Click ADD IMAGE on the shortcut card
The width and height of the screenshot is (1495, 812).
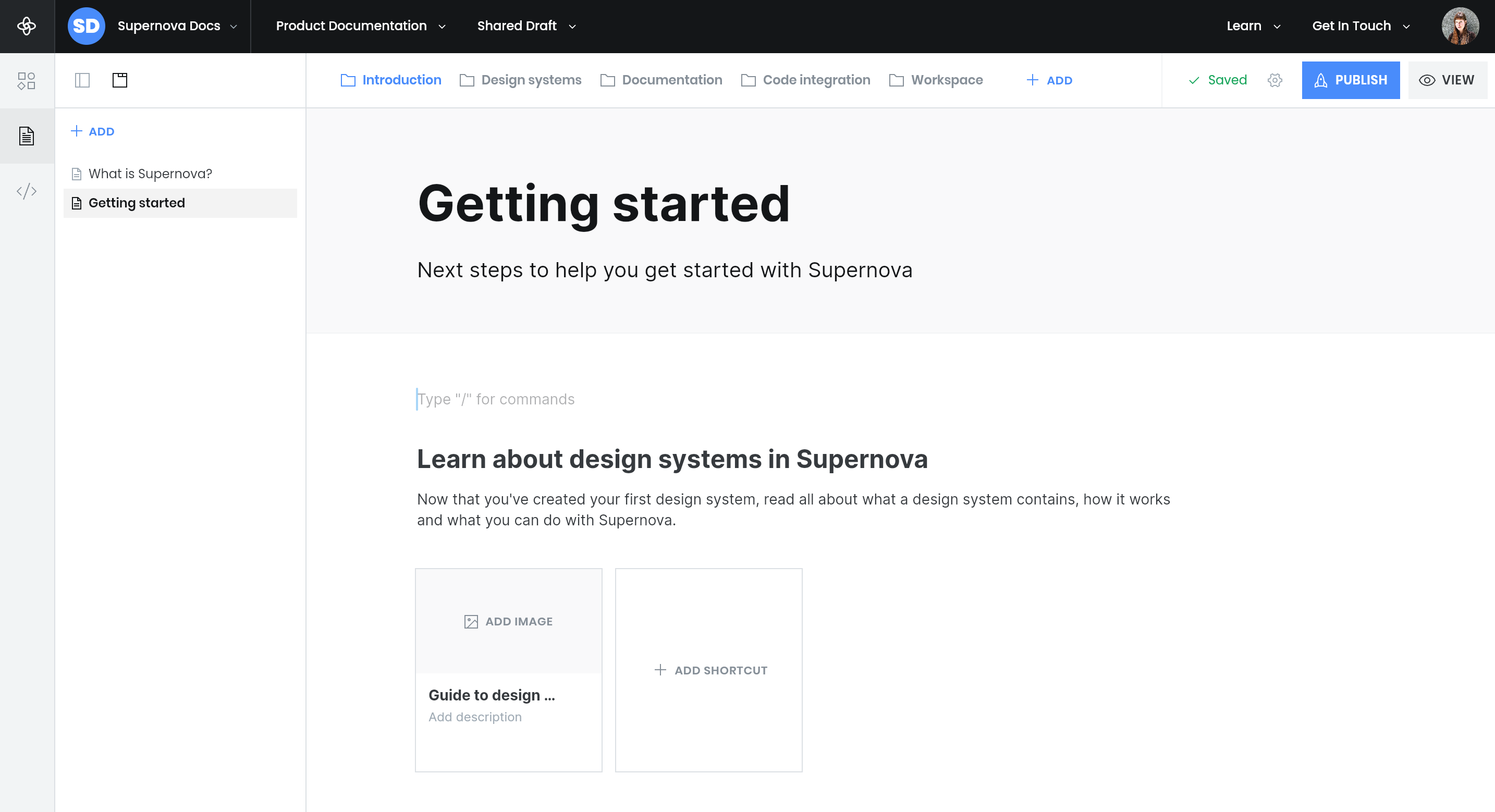pyautogui.click(x=508, y=622)
